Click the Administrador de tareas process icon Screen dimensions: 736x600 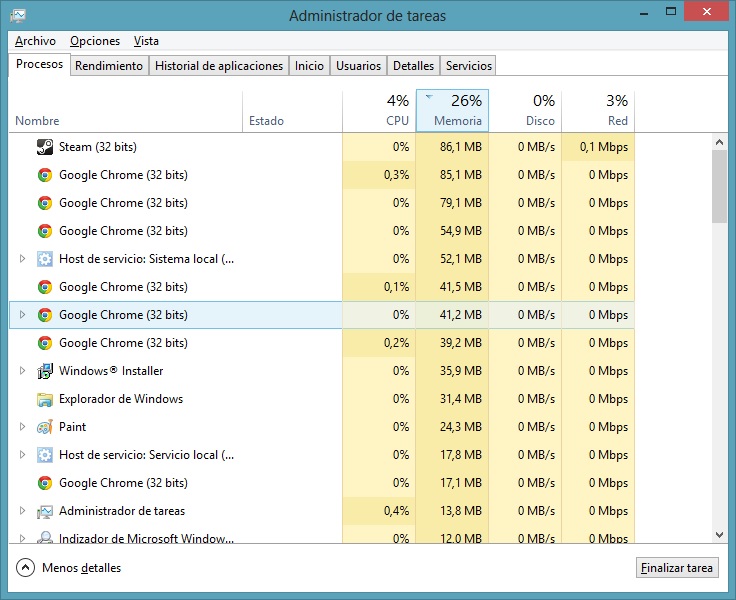[45, 511]
